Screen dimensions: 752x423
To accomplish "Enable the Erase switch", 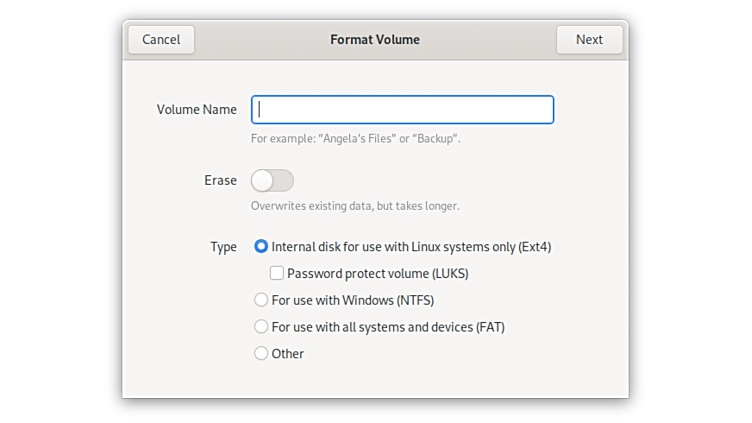I will point(272,180).
